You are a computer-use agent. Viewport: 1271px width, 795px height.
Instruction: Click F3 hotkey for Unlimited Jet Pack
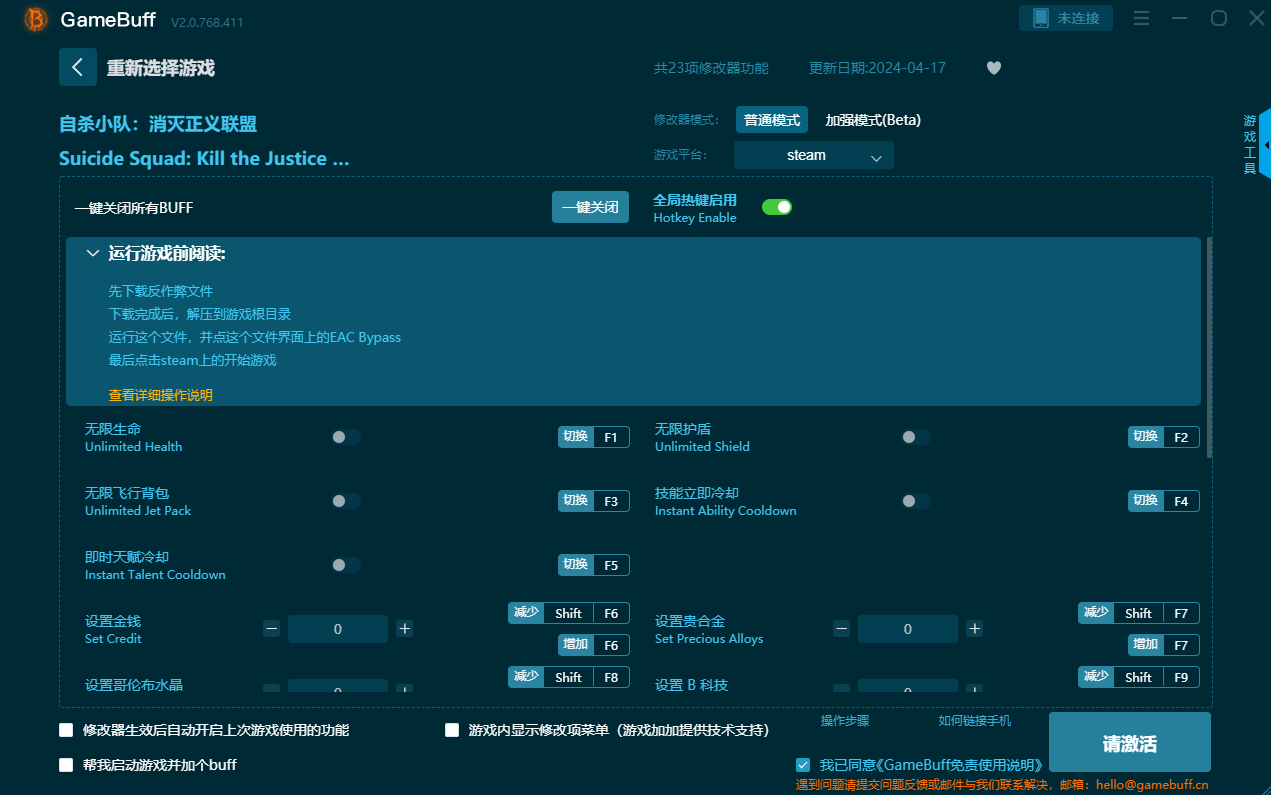[594, 501]
